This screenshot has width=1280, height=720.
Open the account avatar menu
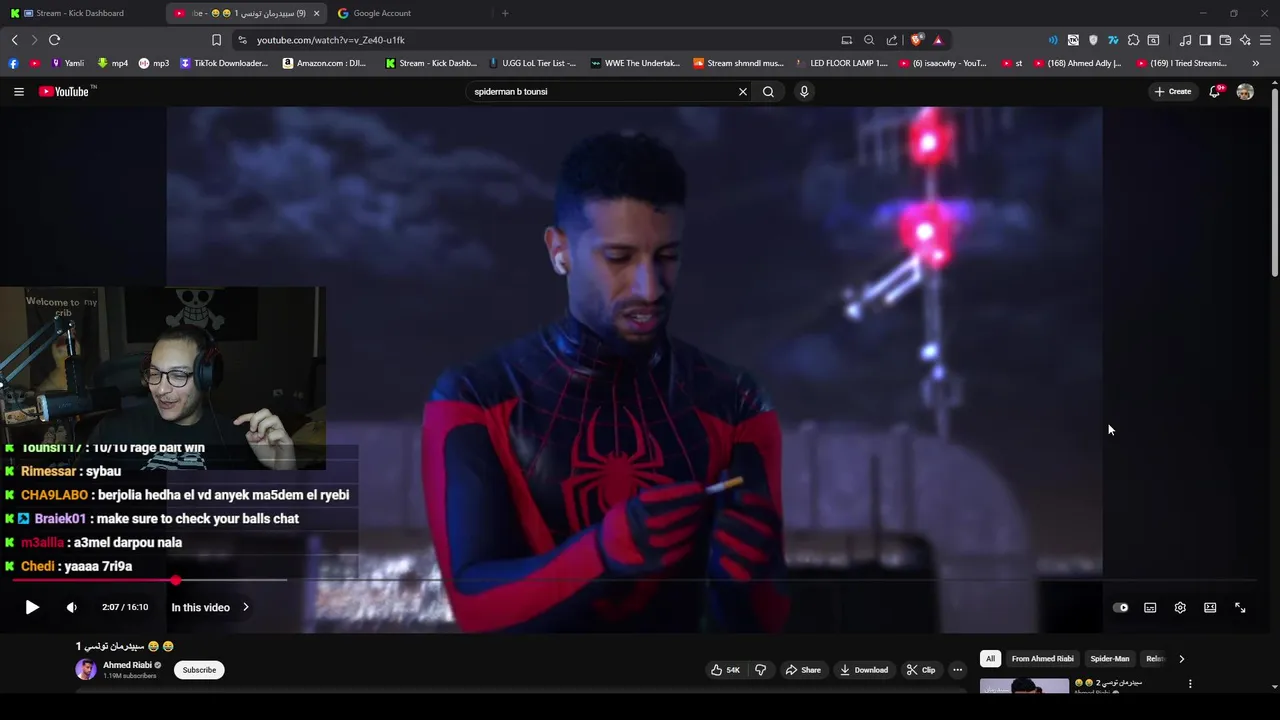1245,91
